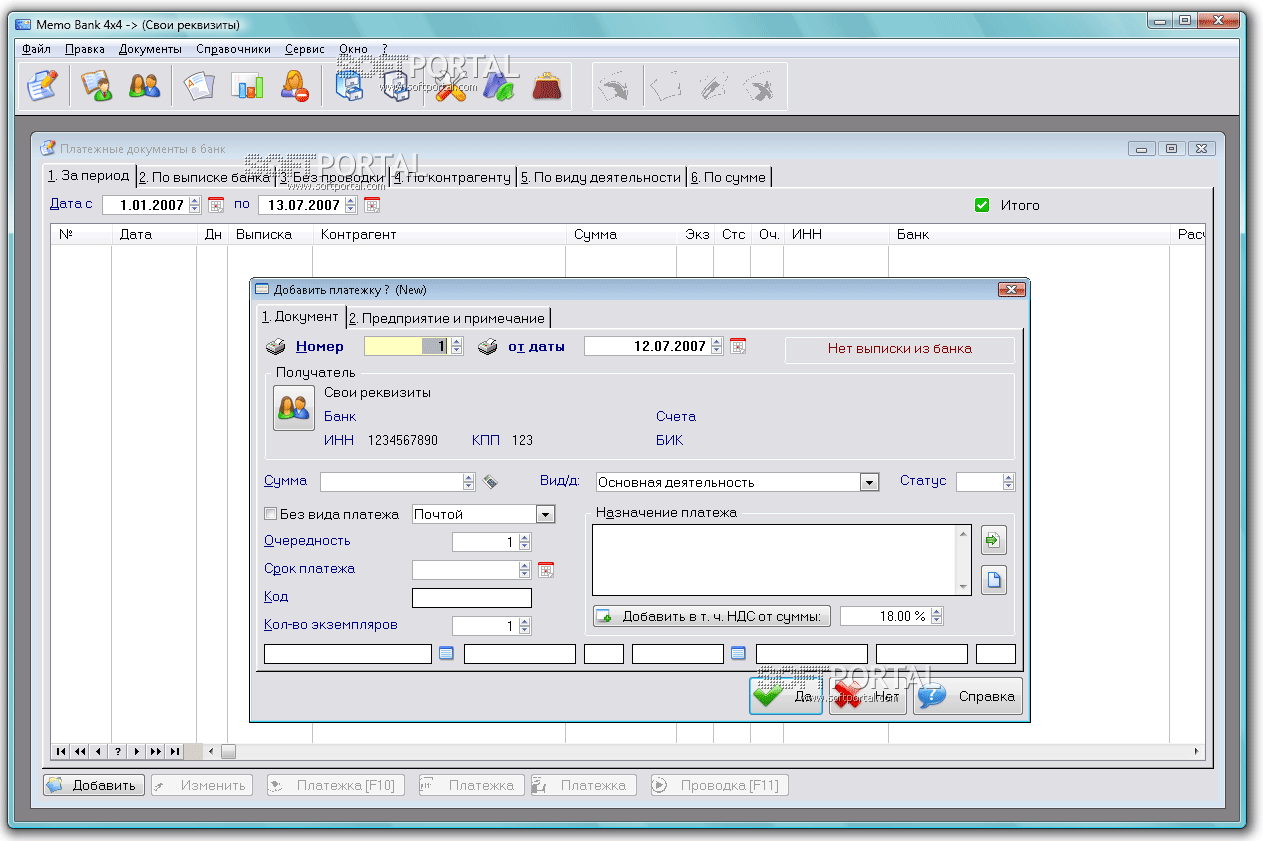The height and width of the screenshot is (841, 1263).
Task: Open the Справочники menu
Action: (x=233, y=49)
